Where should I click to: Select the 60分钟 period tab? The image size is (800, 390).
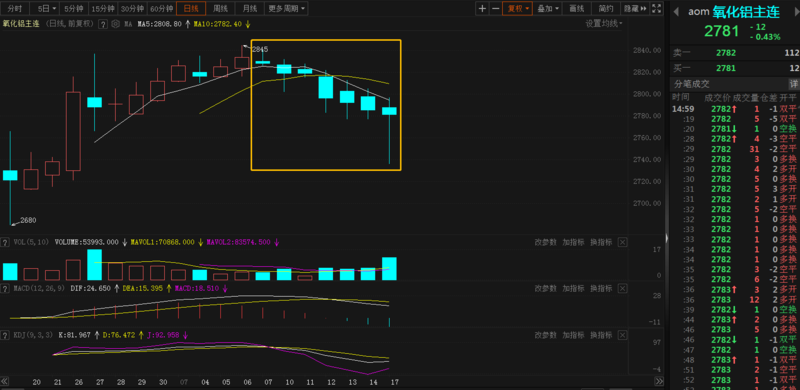[161, 8]
